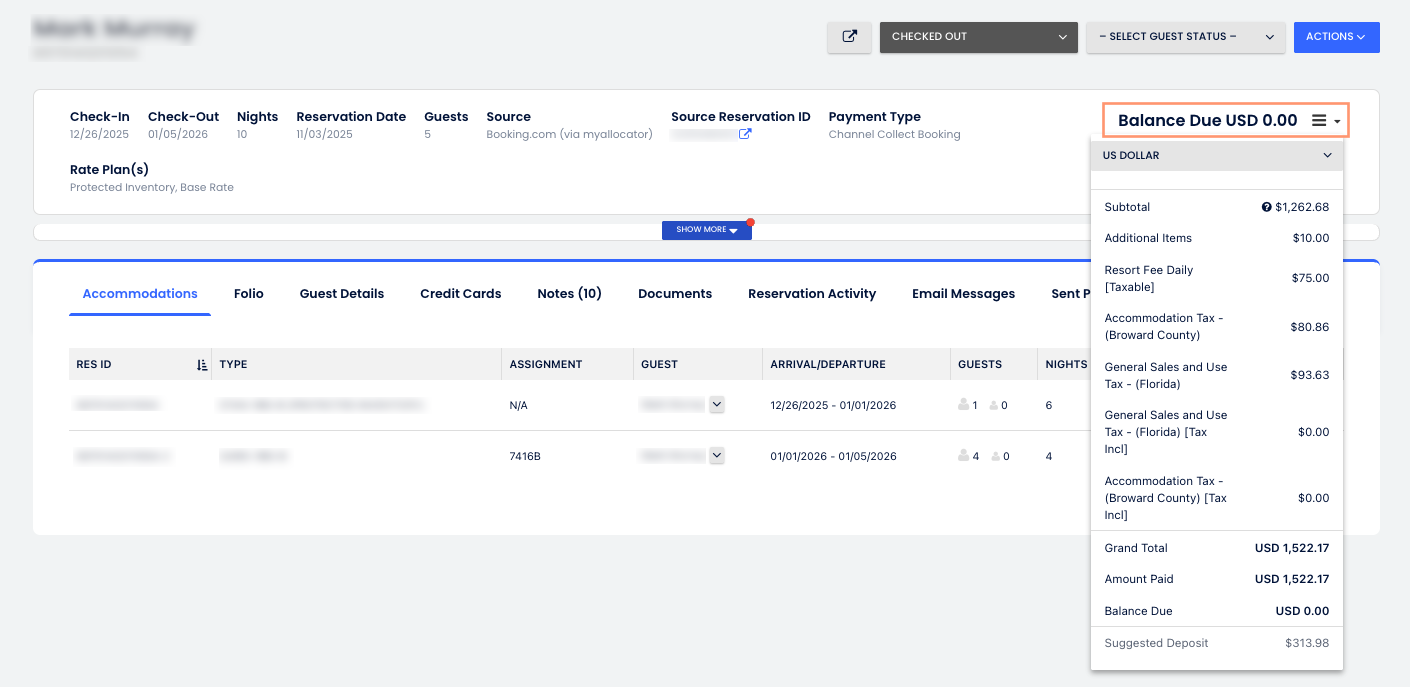Viewport: 1410px width, 687px height.
Task: Open the Credit Cards tab
Action: click(461, 294)
